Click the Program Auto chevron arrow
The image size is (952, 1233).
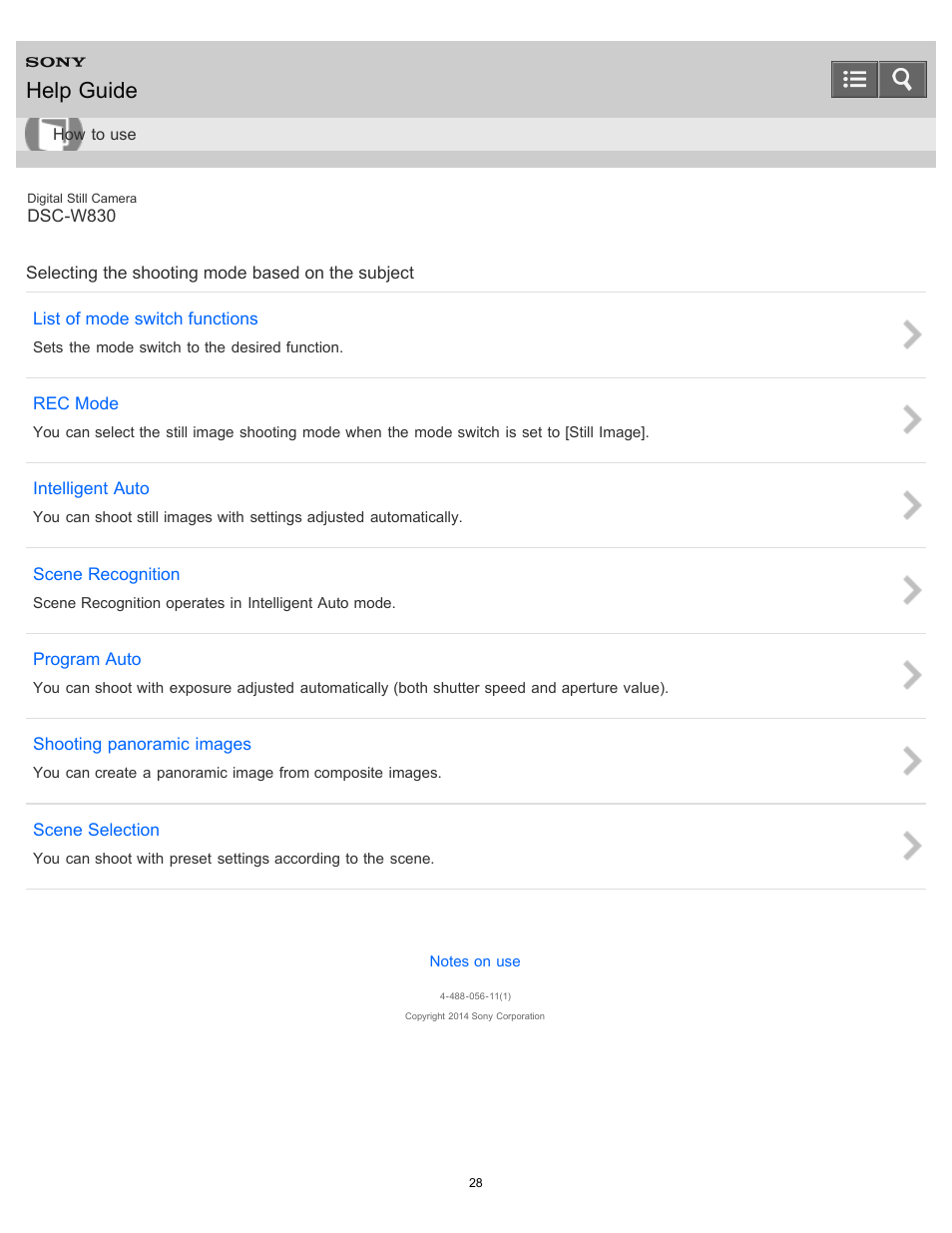click(911, 675)
